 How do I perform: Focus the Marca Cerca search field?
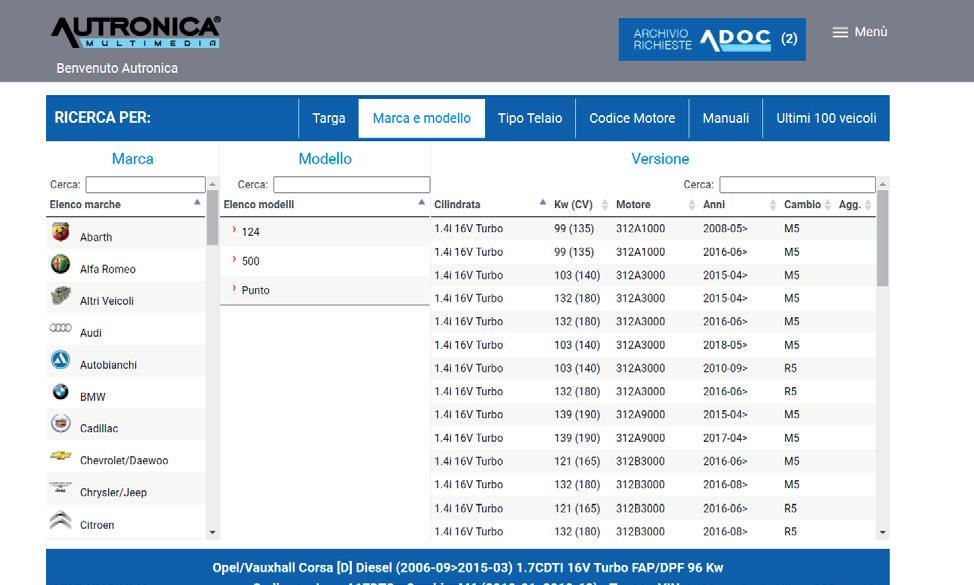[145, 184]
